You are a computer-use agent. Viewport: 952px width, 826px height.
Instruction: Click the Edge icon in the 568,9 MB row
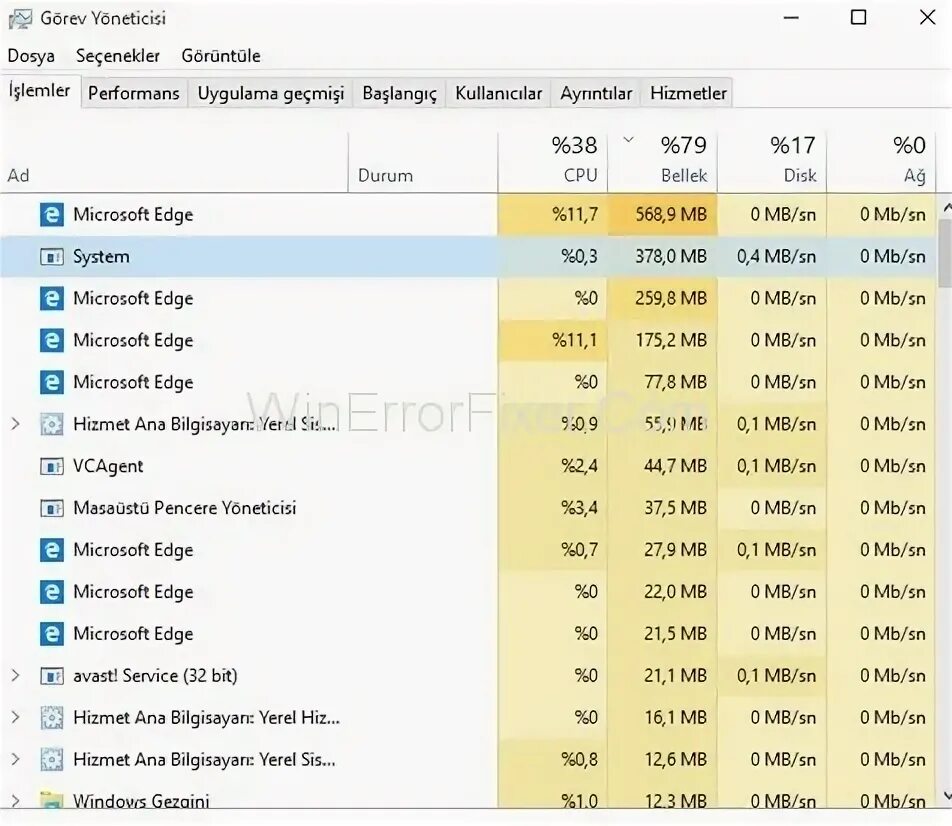pos(52,214)
